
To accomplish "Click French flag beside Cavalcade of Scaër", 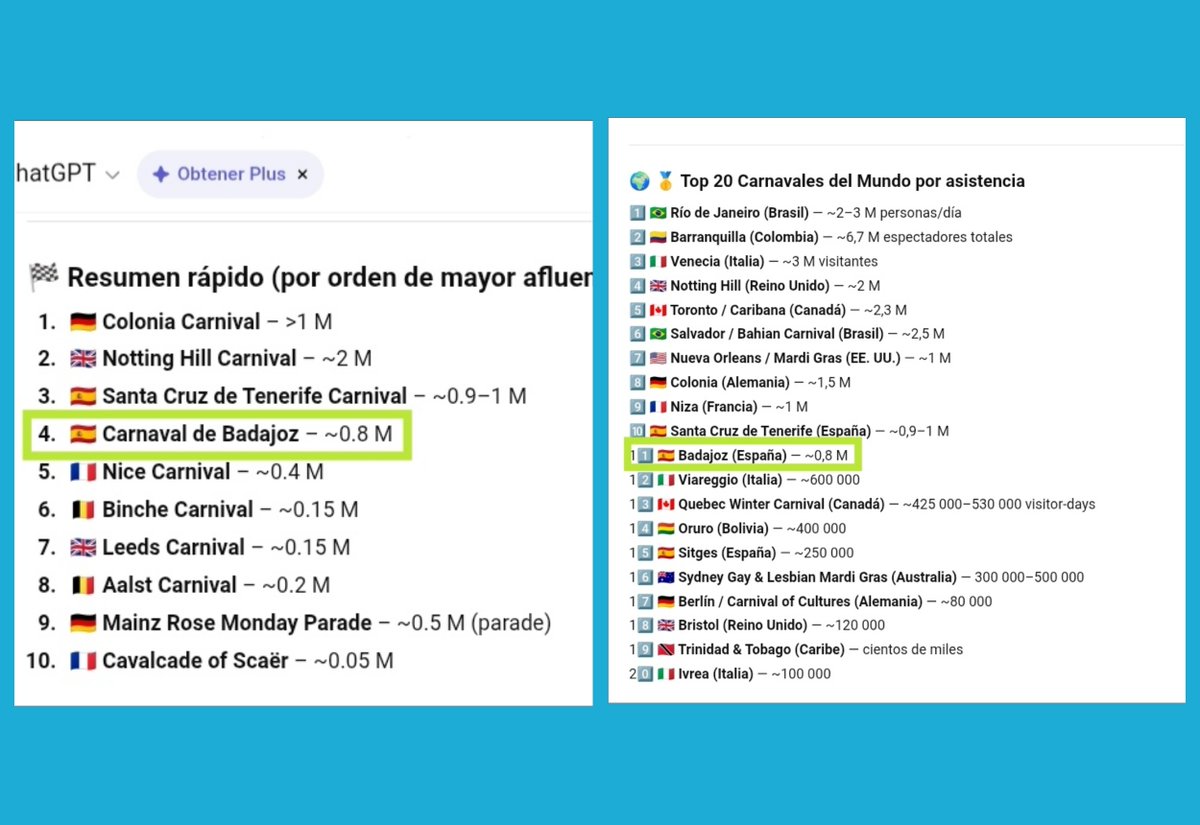I will tap(82, 661).
